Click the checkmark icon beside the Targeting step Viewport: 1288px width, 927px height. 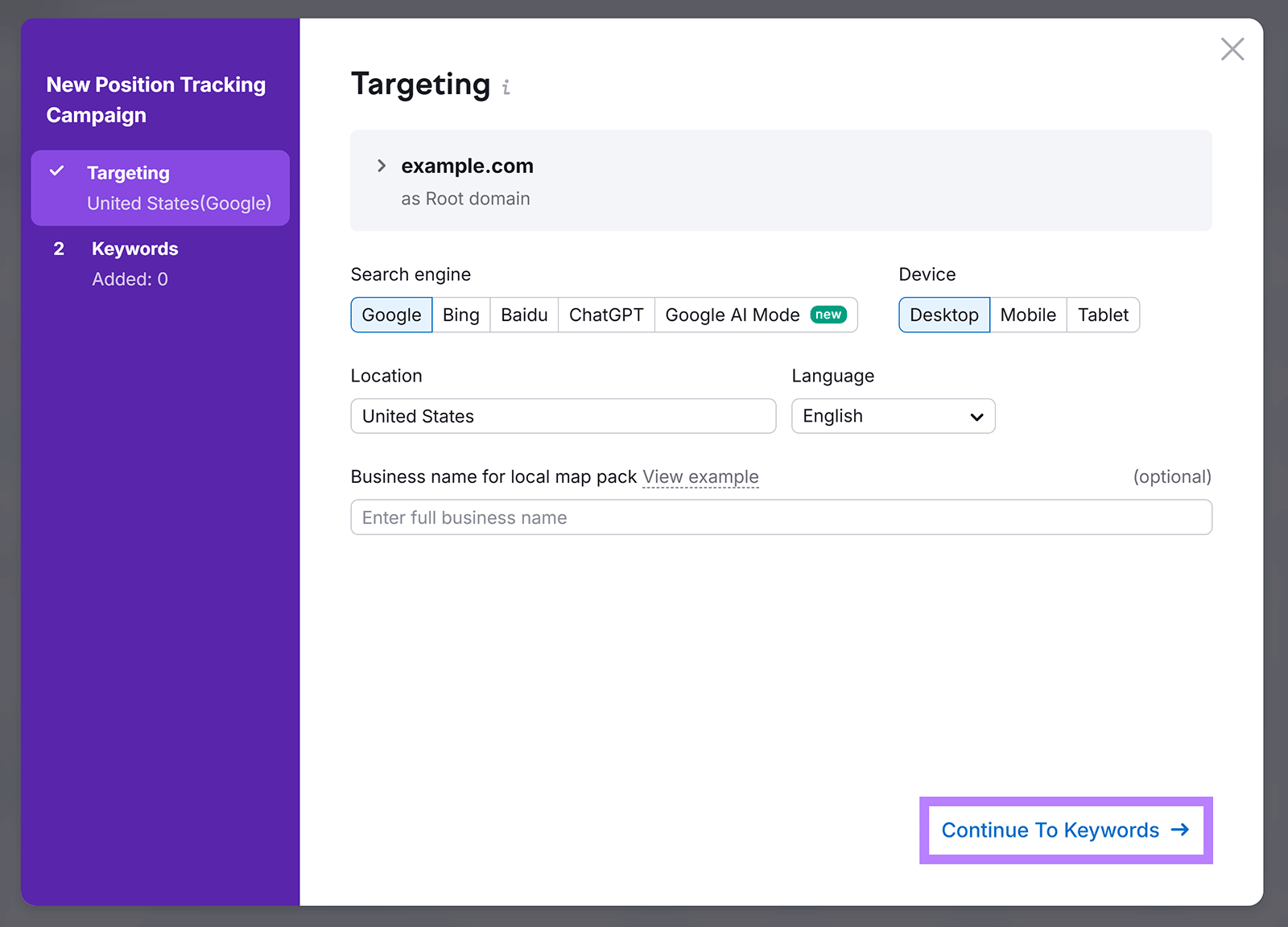pos(56,171)
